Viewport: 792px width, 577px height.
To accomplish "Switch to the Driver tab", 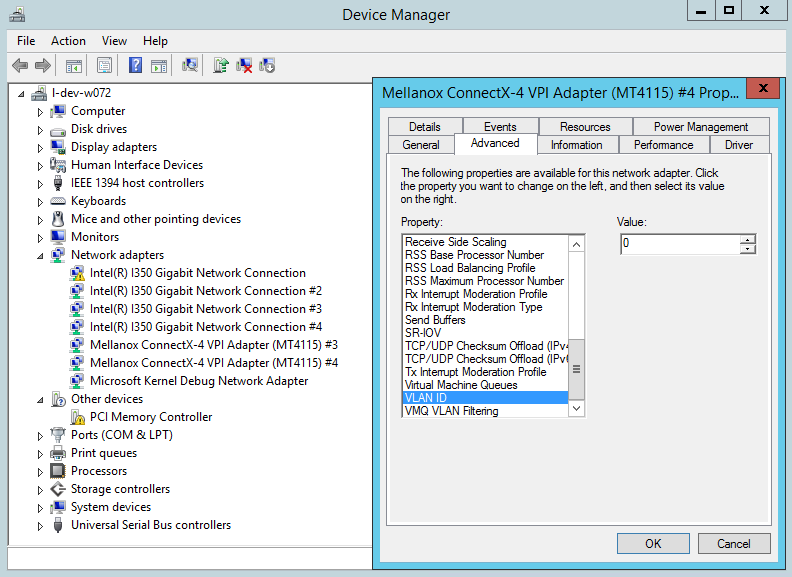I will tap(739, 145).
